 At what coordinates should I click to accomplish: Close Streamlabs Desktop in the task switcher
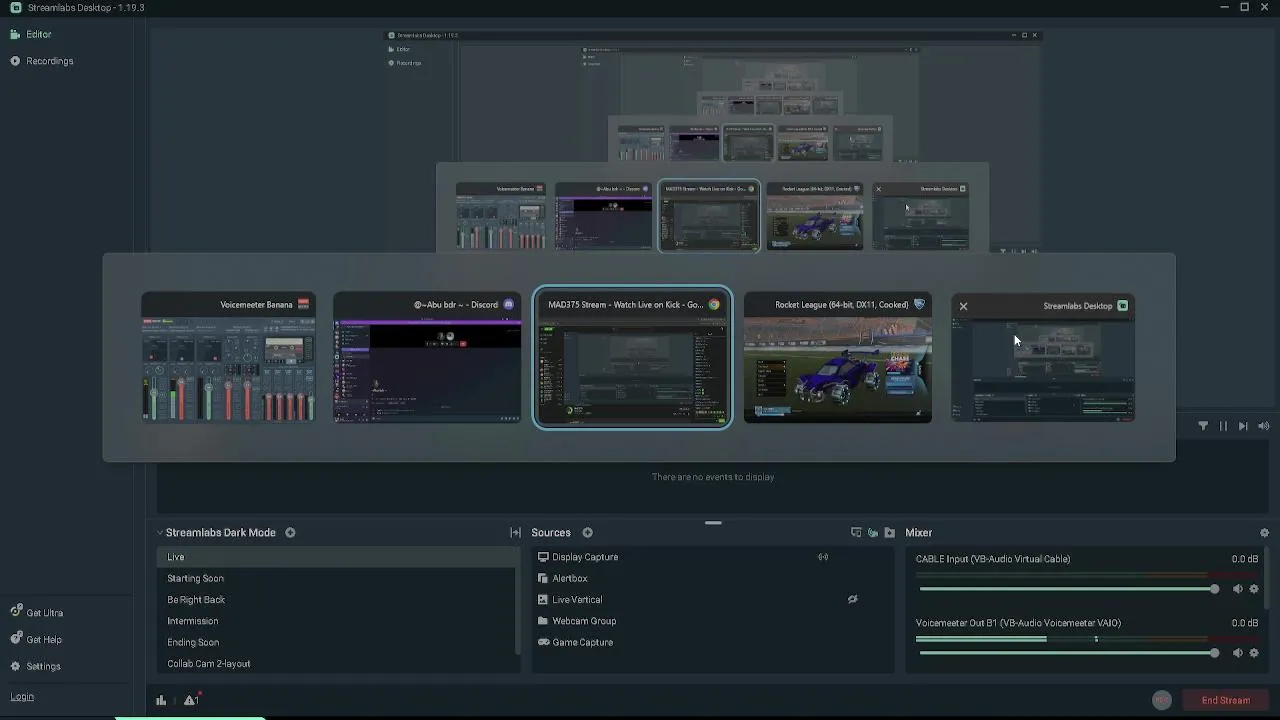pyautogui.click(x=963, y=306)
